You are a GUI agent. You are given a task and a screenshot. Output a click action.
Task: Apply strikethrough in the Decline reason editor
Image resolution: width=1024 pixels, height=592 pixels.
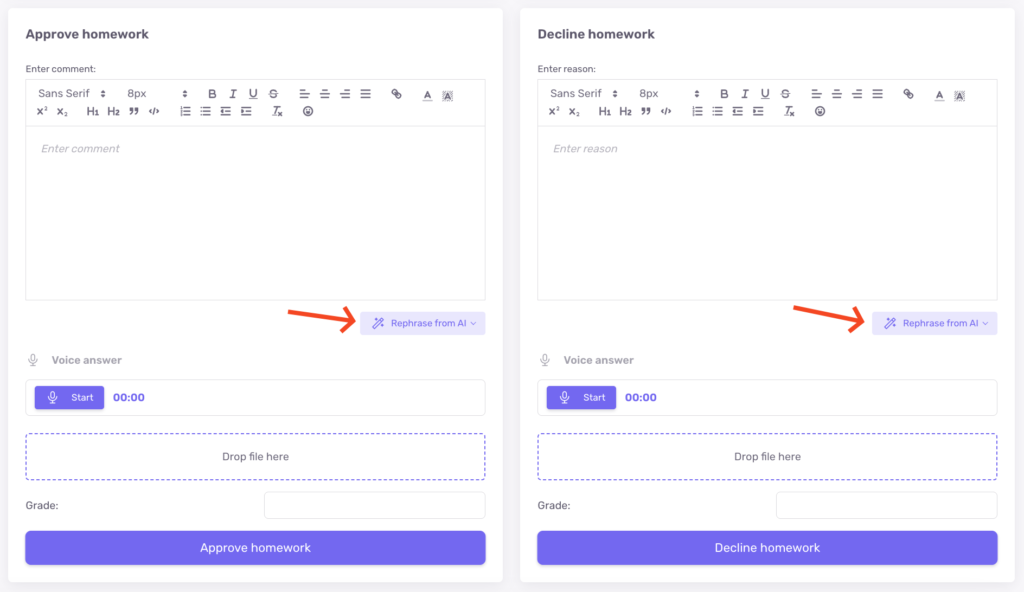coord(785,94)
